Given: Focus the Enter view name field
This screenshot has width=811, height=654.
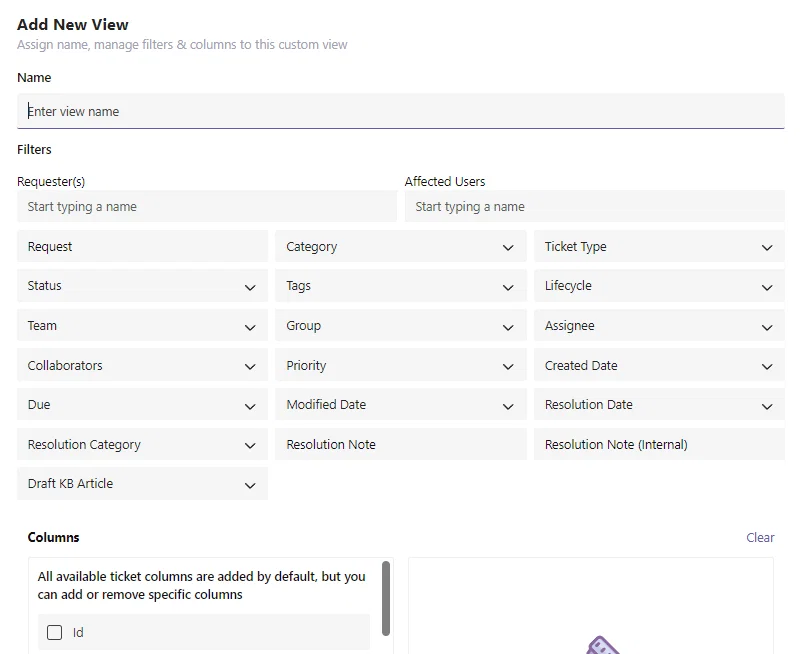Looking at the screenshot, I should 401,111.
